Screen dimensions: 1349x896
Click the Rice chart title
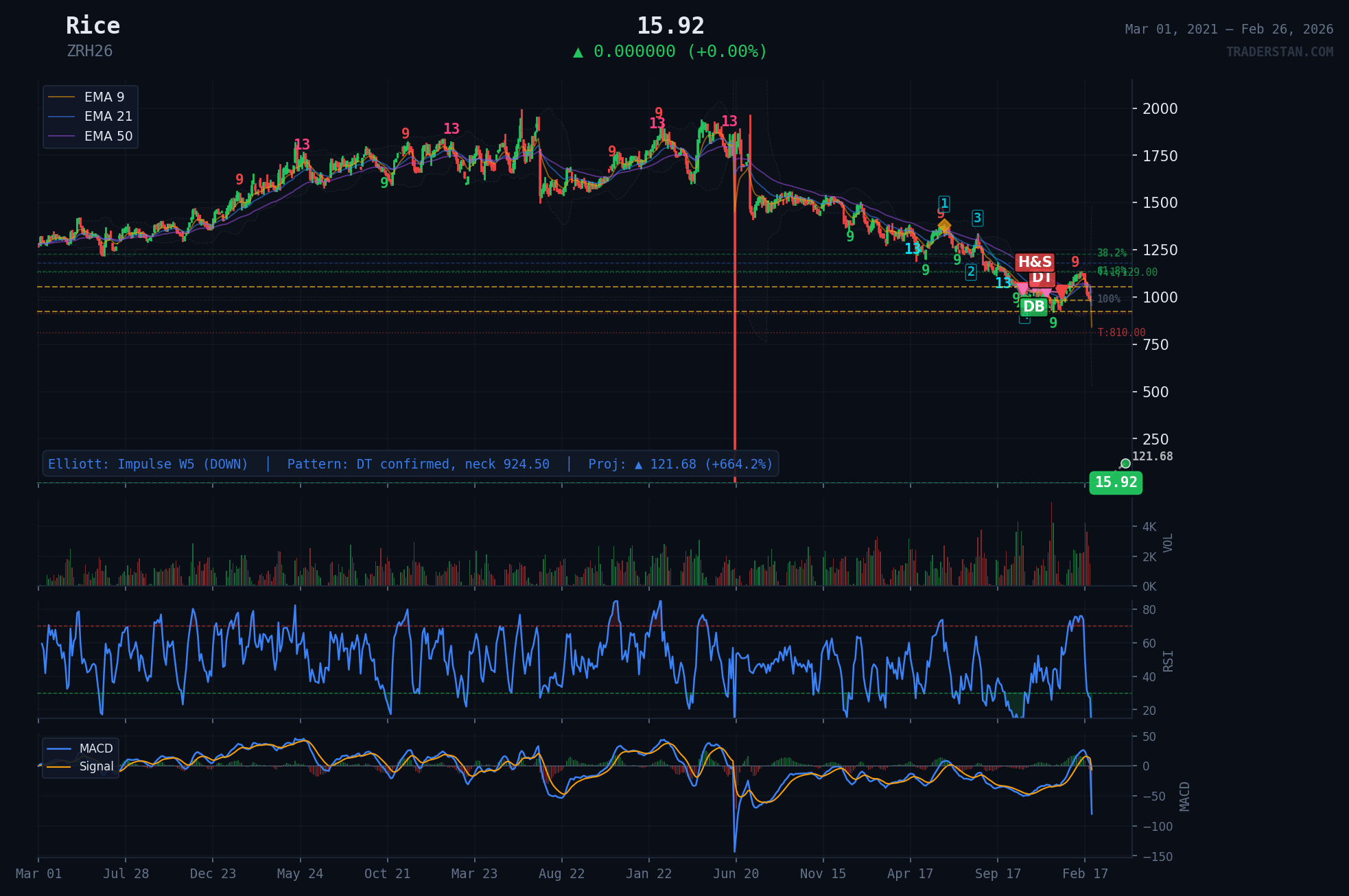(x=93, y=26)
